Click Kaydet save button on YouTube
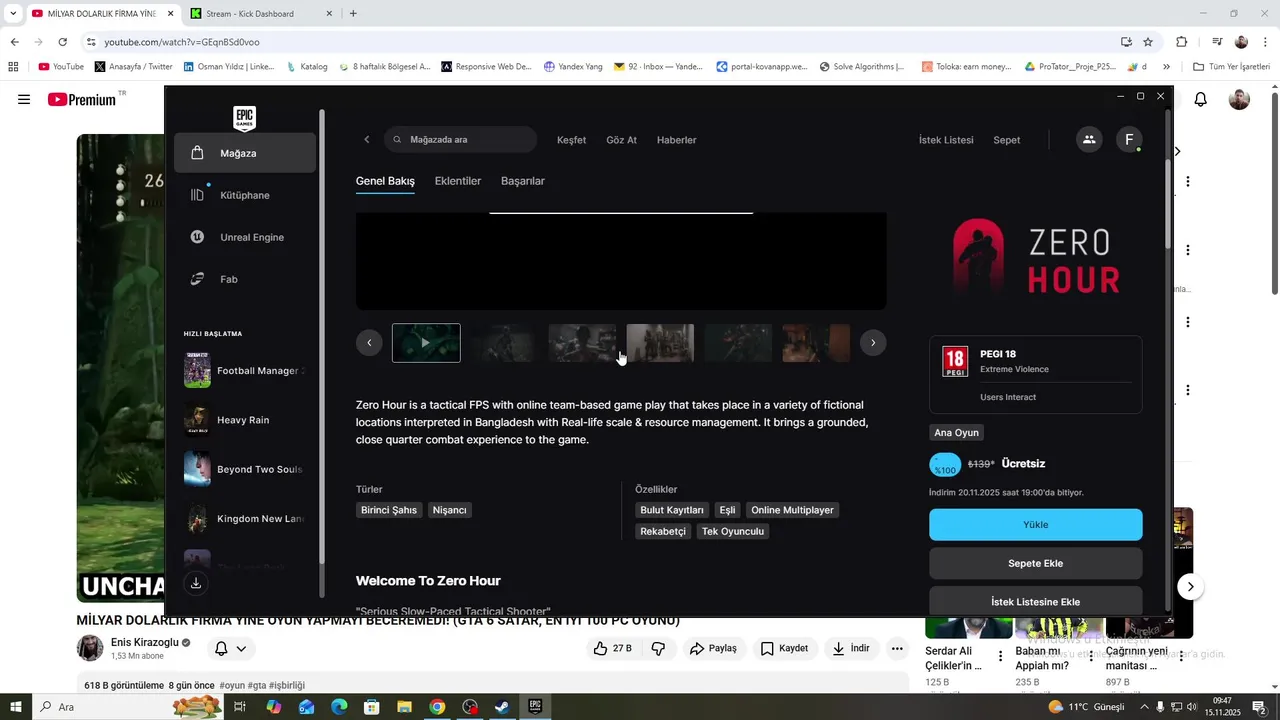The image size is (1280, 720). pyautogui.click(x=785, y=648)
